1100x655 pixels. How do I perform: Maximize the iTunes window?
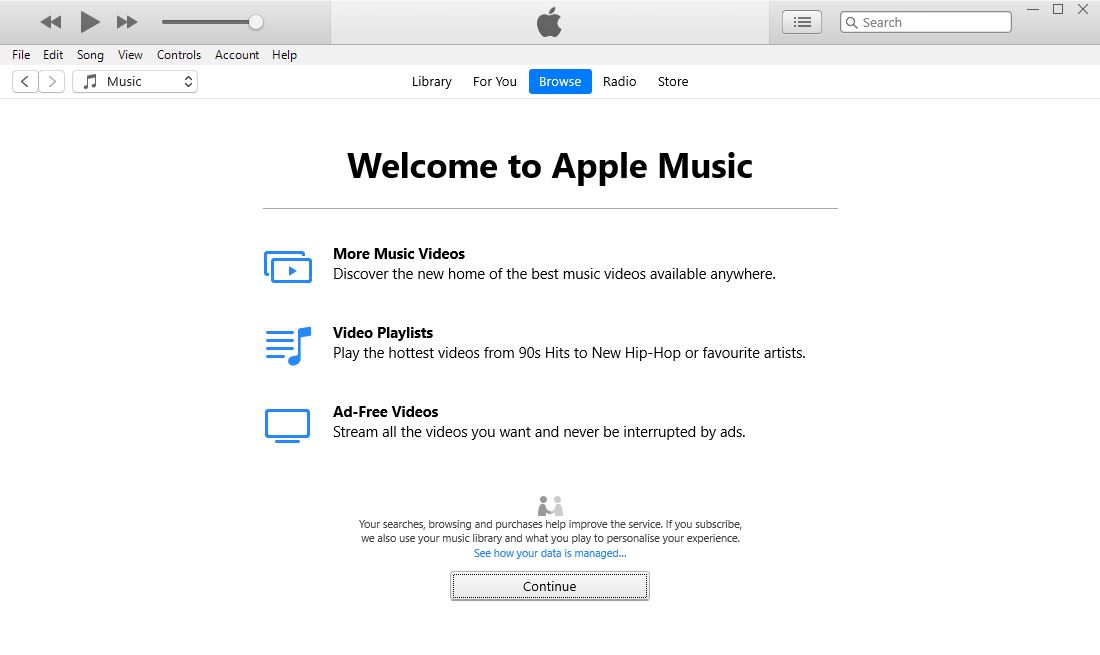1058,9
